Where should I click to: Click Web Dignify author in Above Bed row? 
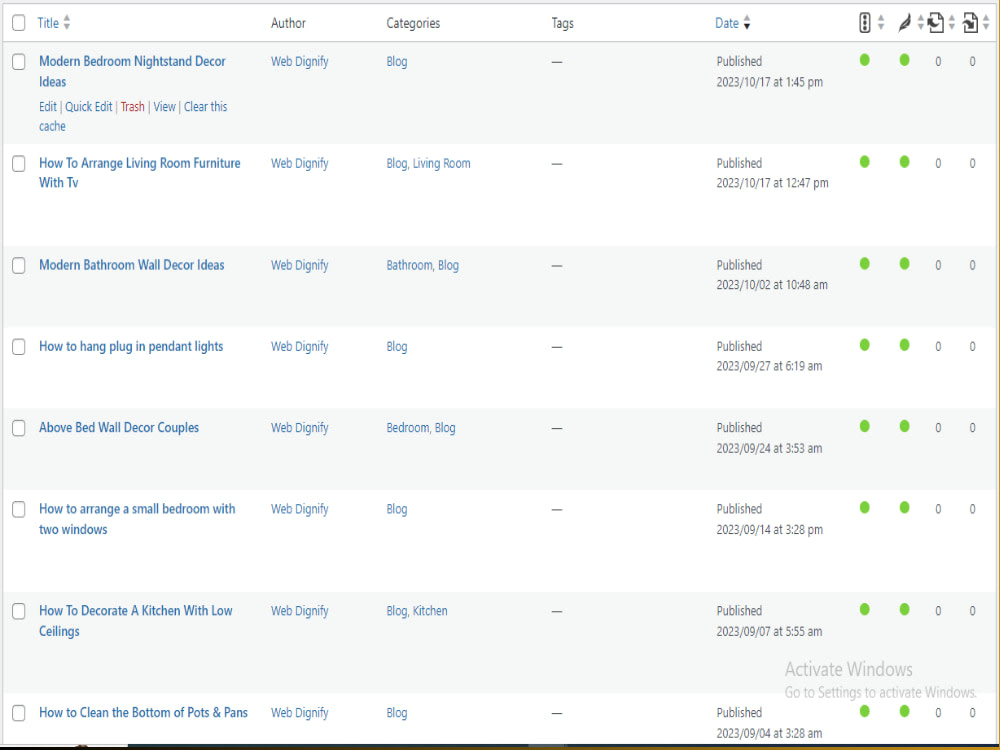pyautogui.click(x=300, y=428)
